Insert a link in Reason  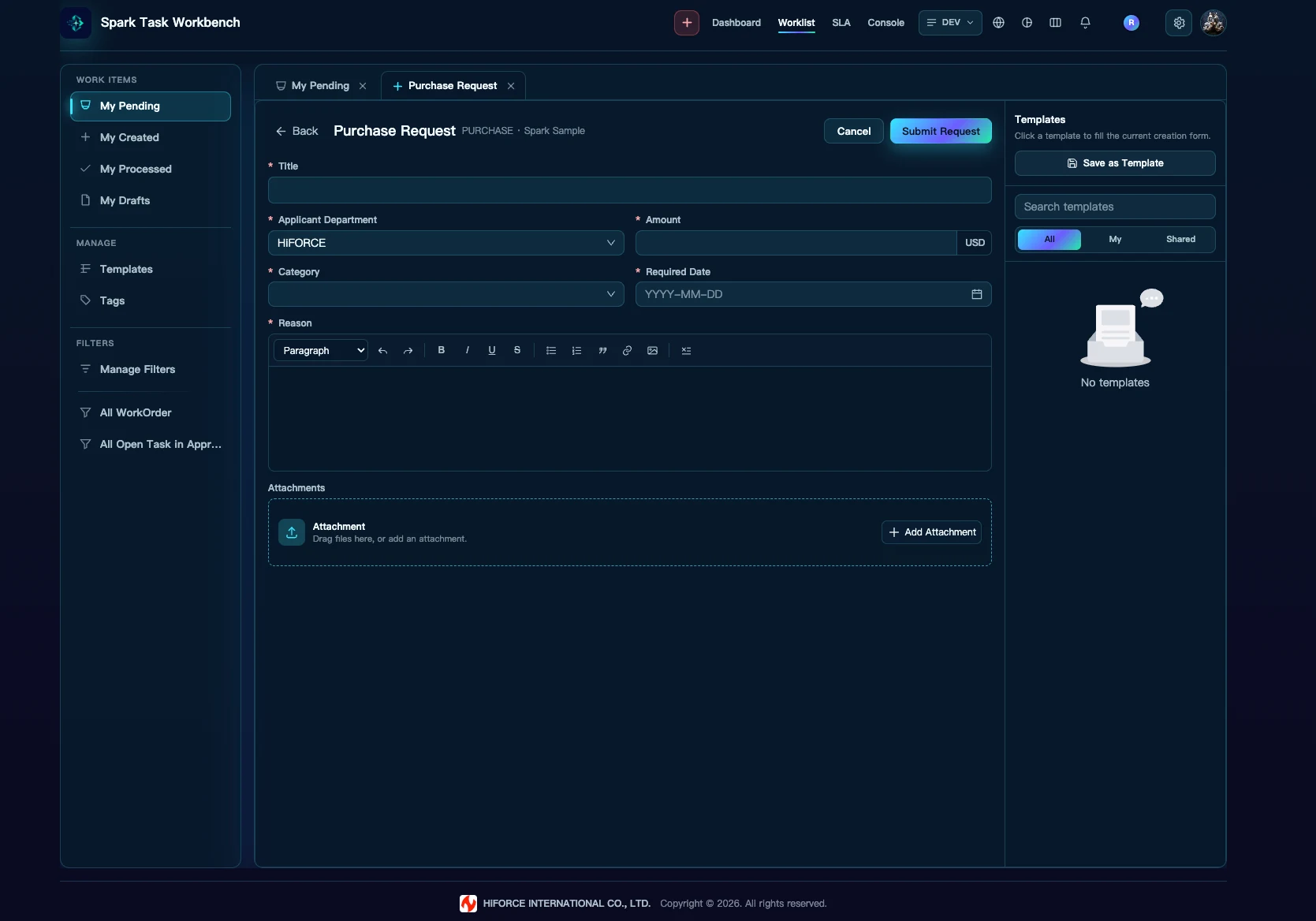(627, 351)
